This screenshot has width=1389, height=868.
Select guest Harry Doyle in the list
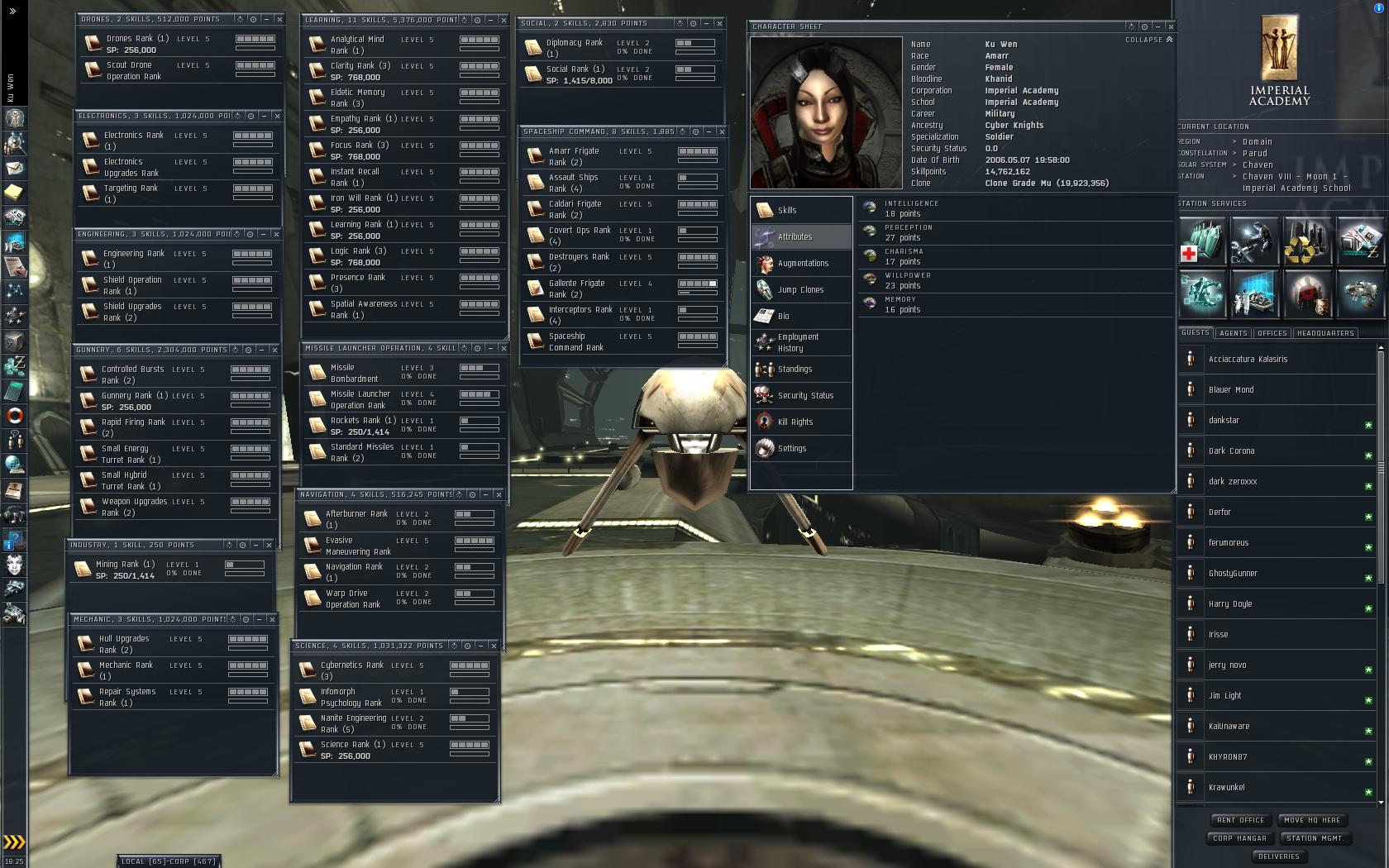[1276, 603]
